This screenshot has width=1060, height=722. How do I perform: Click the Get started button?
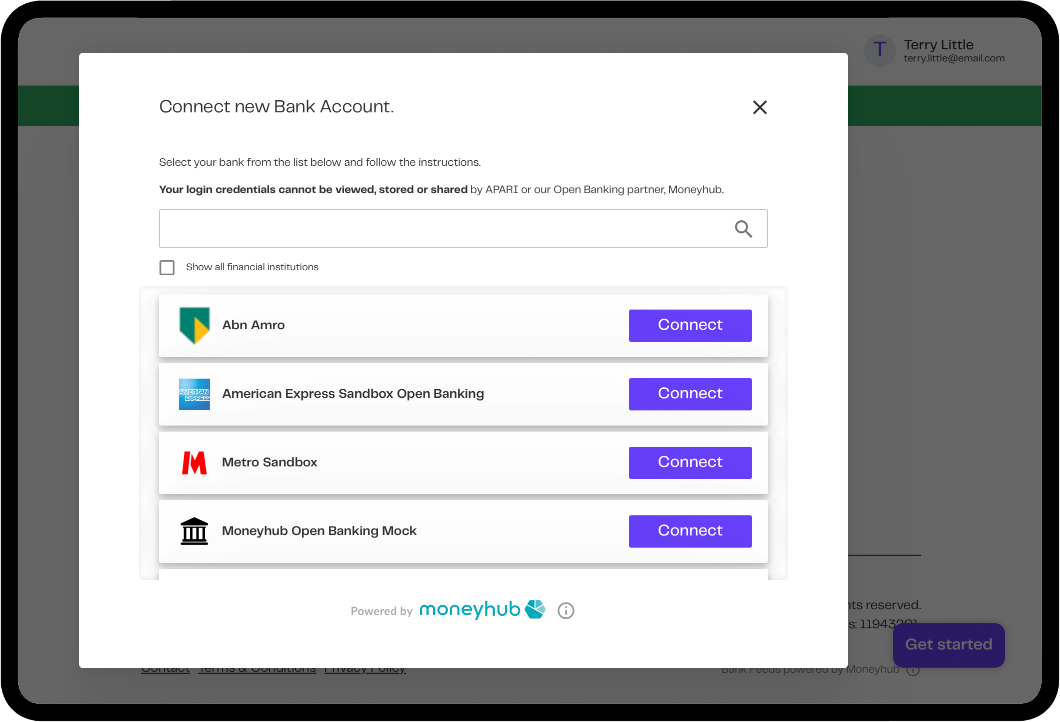click(x=948, y=645)
